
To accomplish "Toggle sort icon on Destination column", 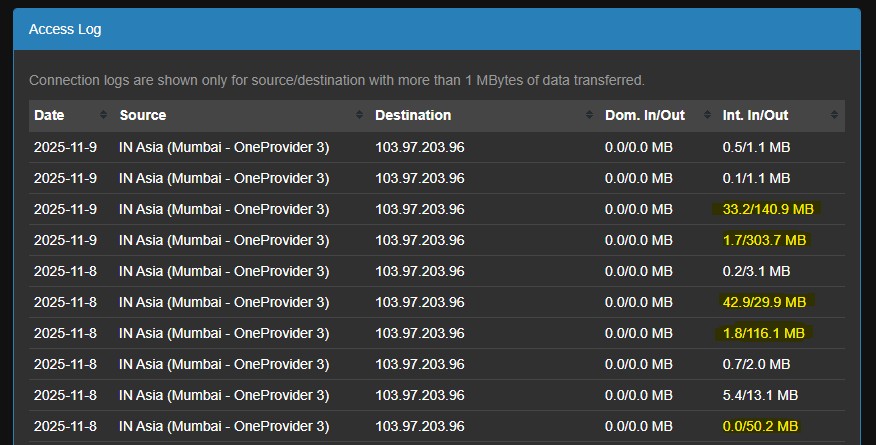I will pos(589,116).
